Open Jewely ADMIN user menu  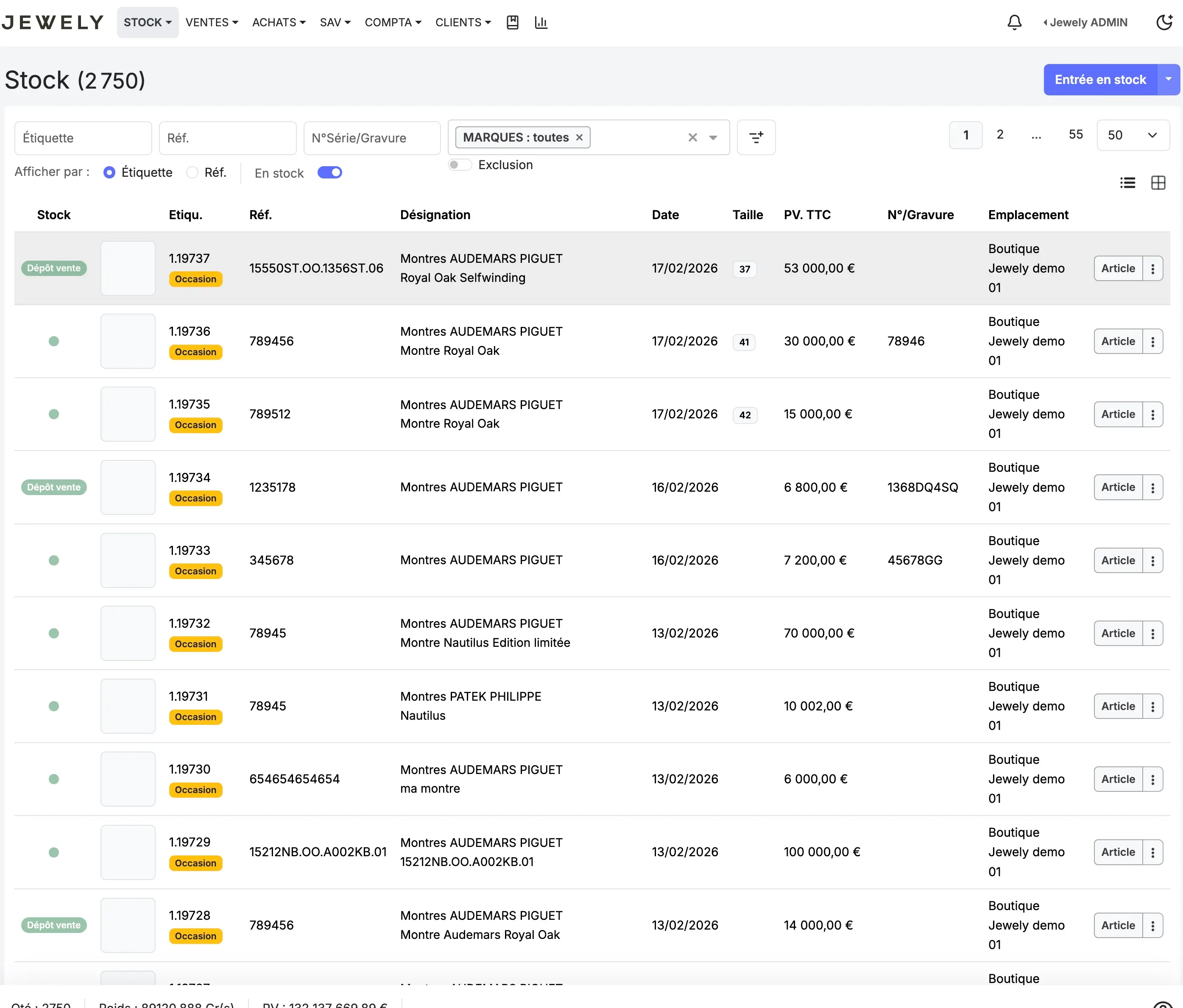[1085, 22]
